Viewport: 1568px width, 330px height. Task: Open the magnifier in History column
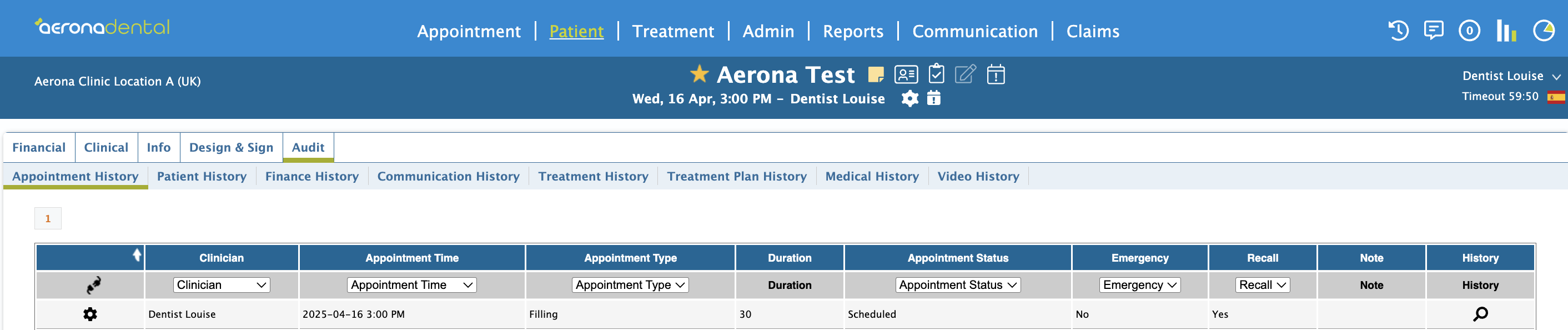(1480, 314)
